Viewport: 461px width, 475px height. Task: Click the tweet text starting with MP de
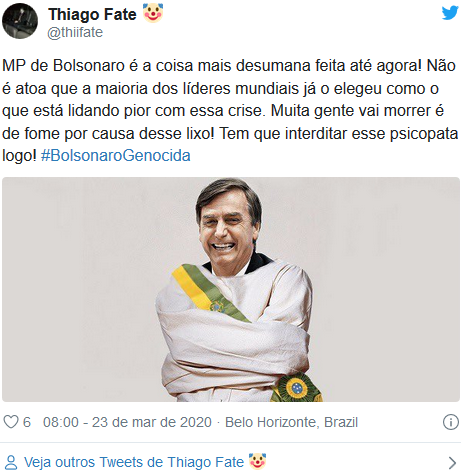(230, 110)
